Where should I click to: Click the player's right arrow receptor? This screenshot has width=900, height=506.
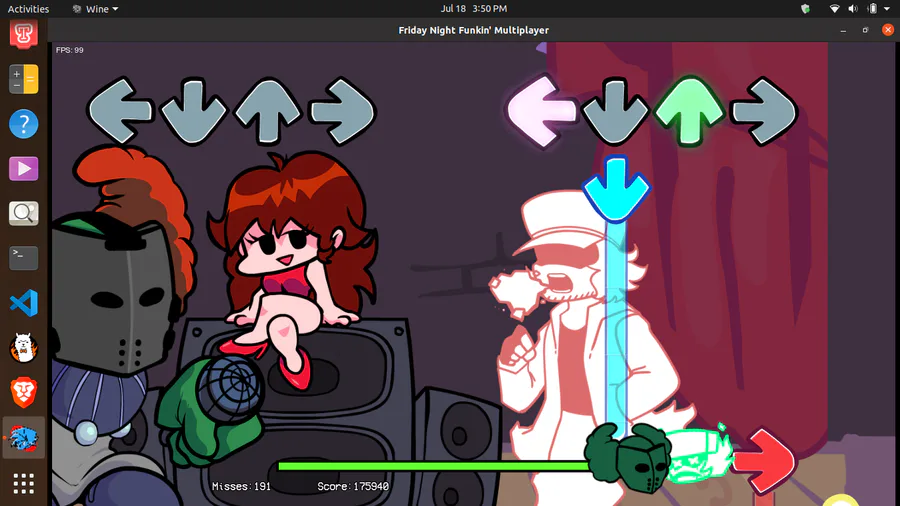click(764, 111)
